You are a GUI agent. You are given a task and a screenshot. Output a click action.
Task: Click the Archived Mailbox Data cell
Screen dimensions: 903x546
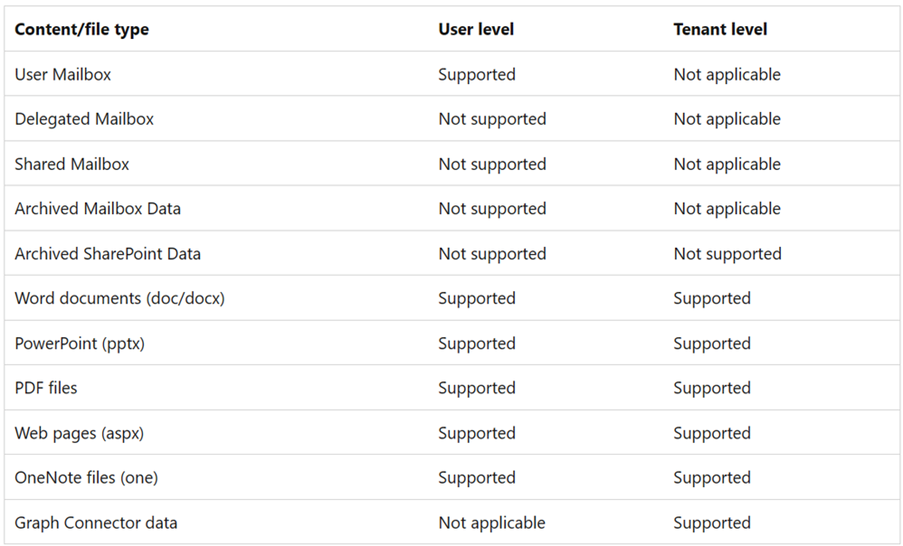click(x=97, y=208)
